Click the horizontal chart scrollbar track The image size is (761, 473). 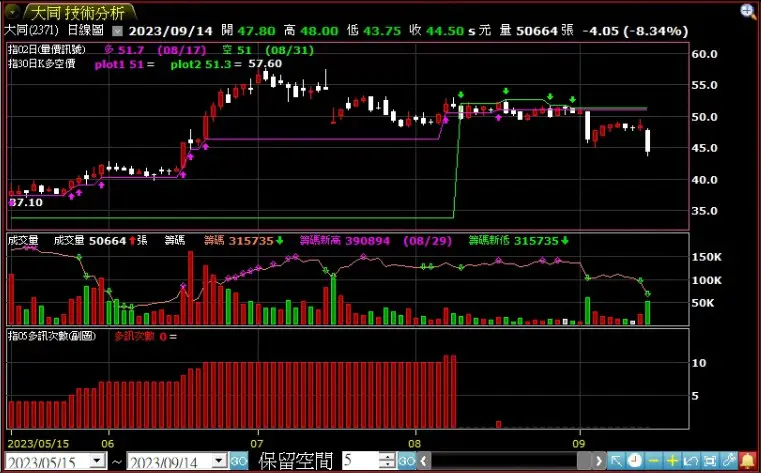[511, 461]
